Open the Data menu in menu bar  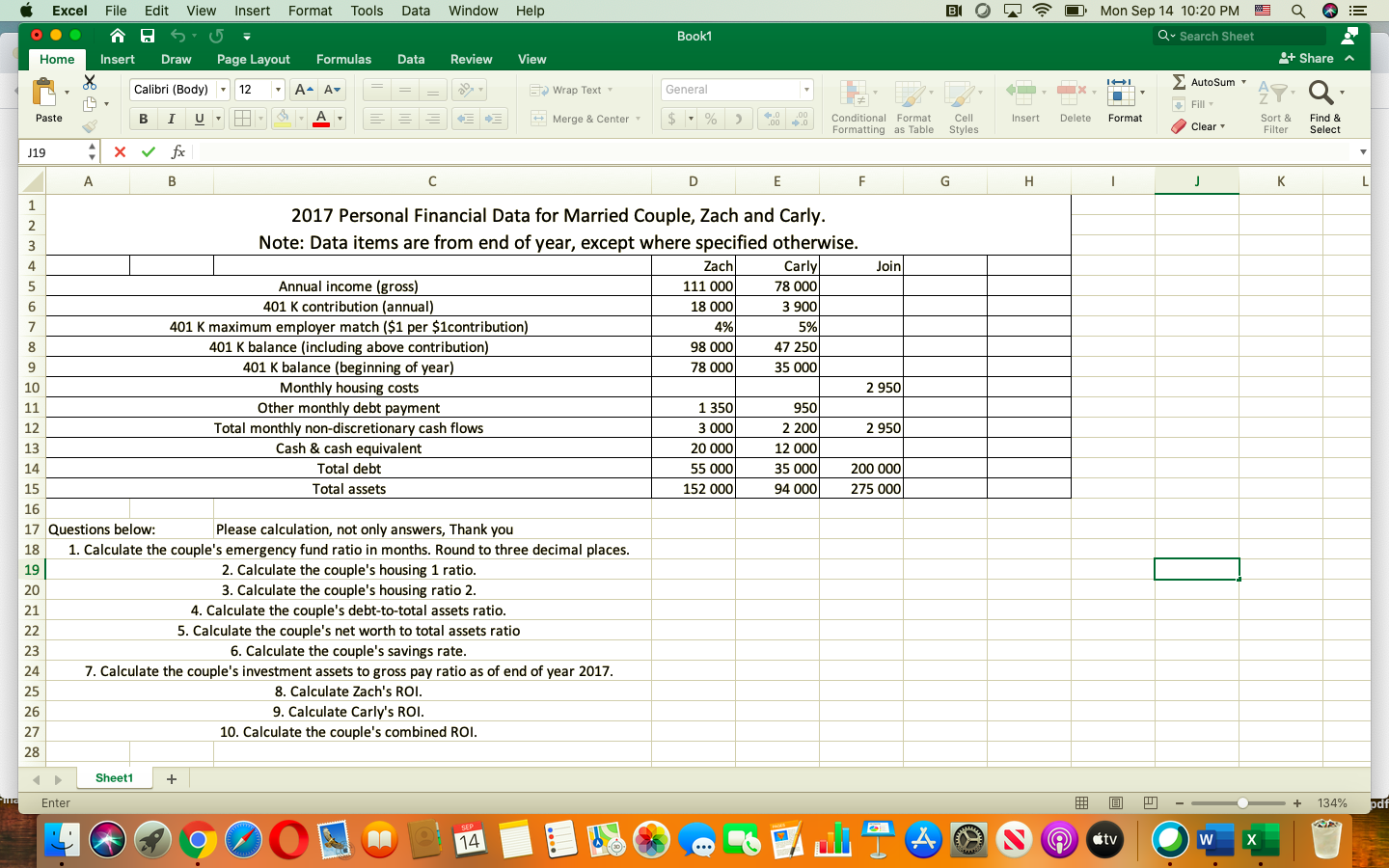click(416, 11)
